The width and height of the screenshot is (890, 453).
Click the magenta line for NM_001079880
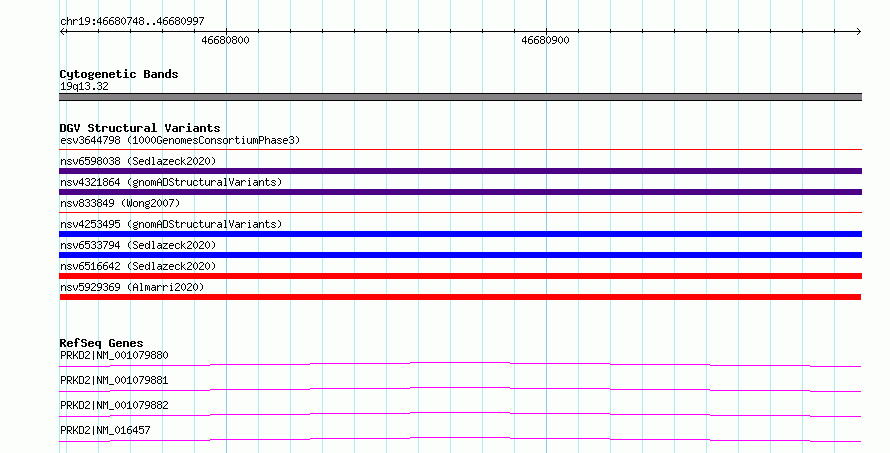click(x=460, y=364)
